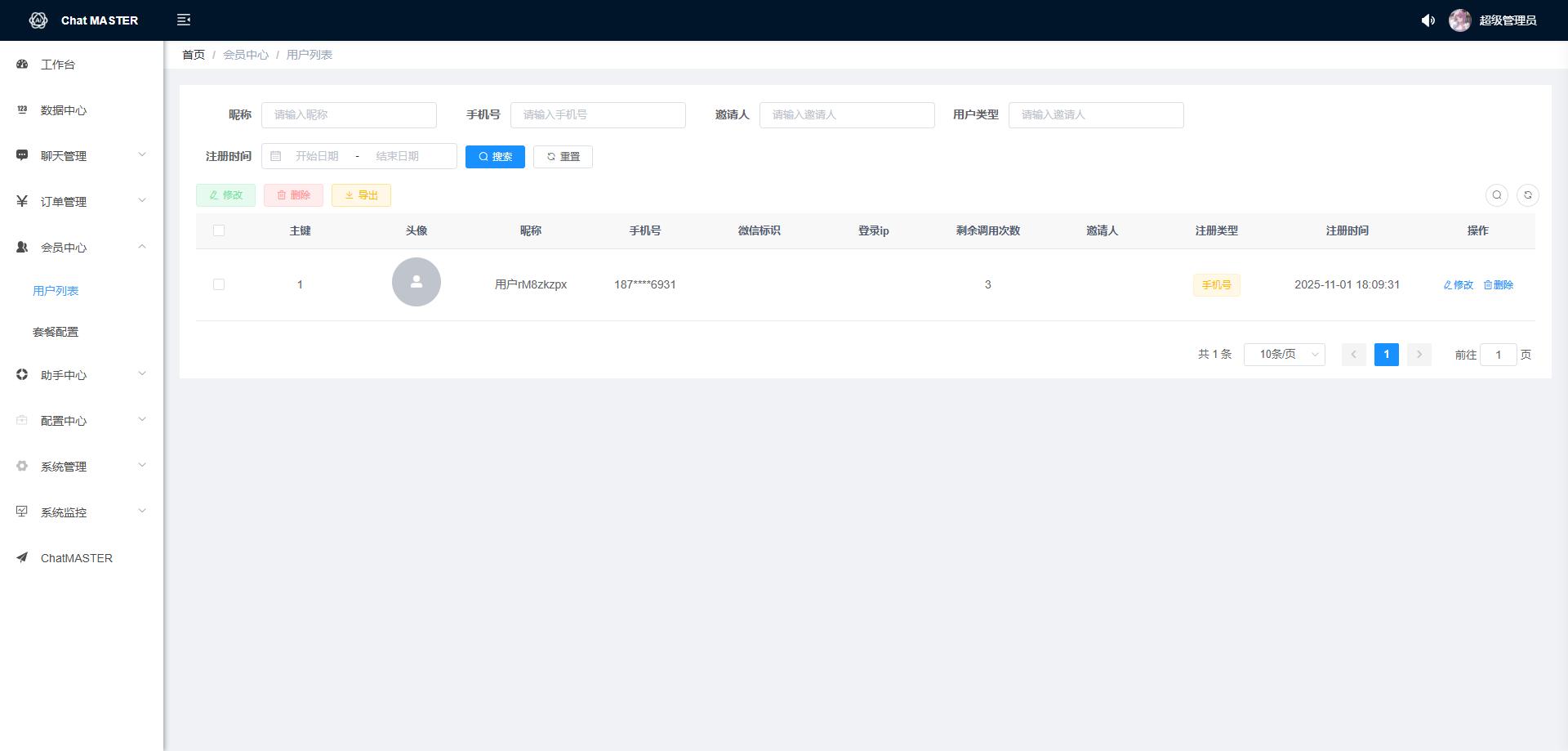
Task: Click the red 删除 toolbar button
Action: click(x=293, y=195)
